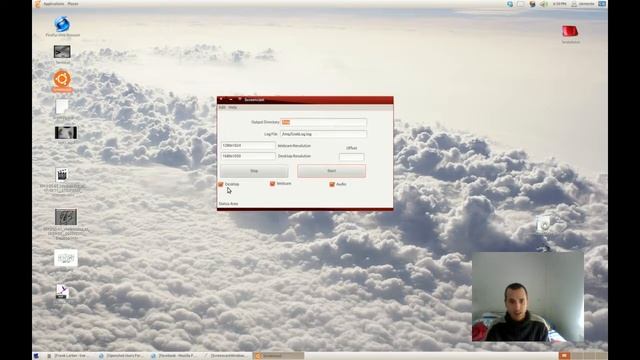Click the Offset input field
Viewport: 640px width, 360px height.
pyautogui.click(x=351, y=157)
